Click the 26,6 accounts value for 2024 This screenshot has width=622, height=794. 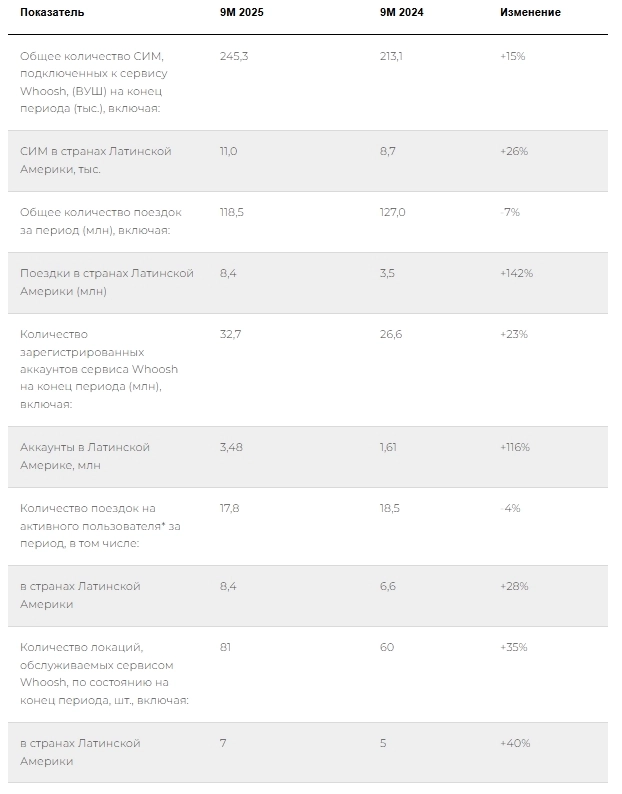click(x=390, y=334)
